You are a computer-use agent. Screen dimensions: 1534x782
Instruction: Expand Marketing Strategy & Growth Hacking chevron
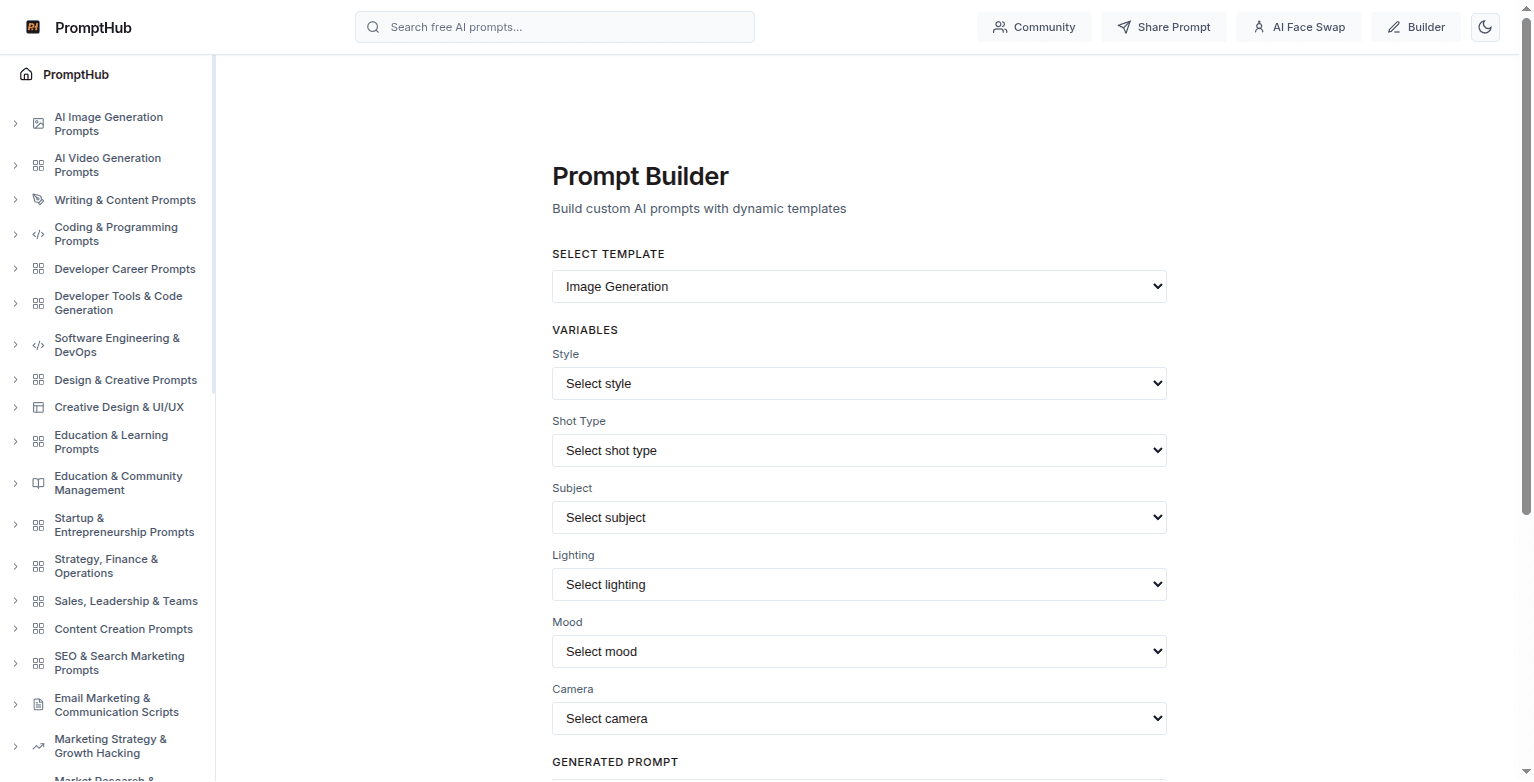pyautogui.click(x=15, y=746)
